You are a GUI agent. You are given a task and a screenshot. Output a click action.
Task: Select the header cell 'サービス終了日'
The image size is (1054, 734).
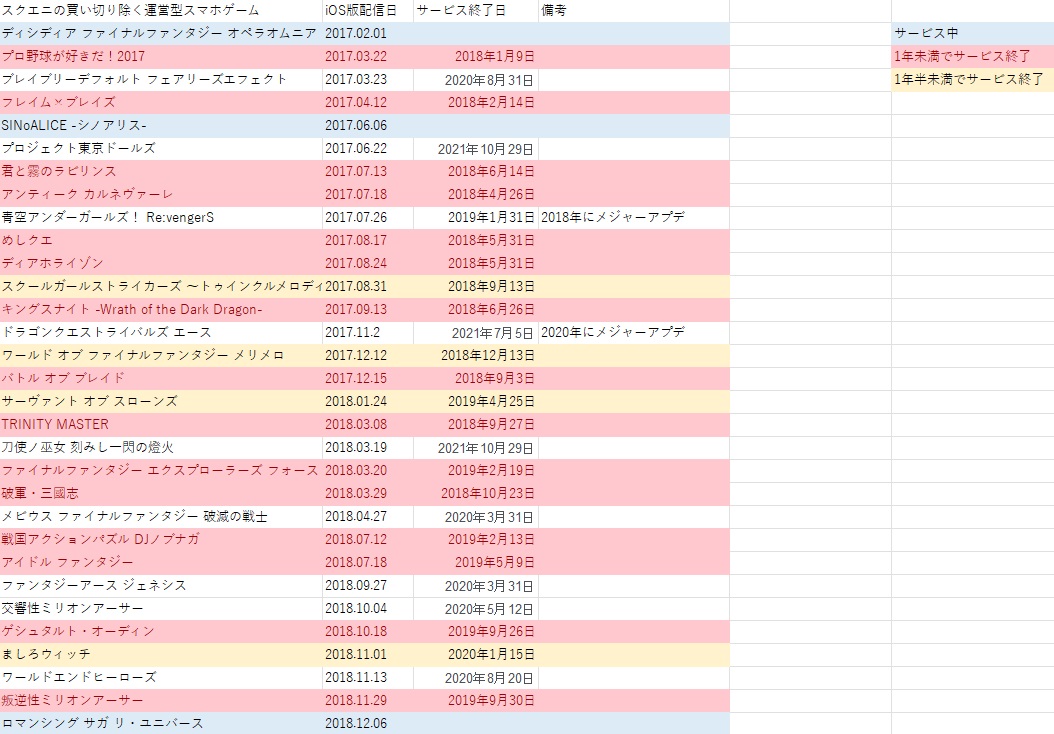point(476,11)
